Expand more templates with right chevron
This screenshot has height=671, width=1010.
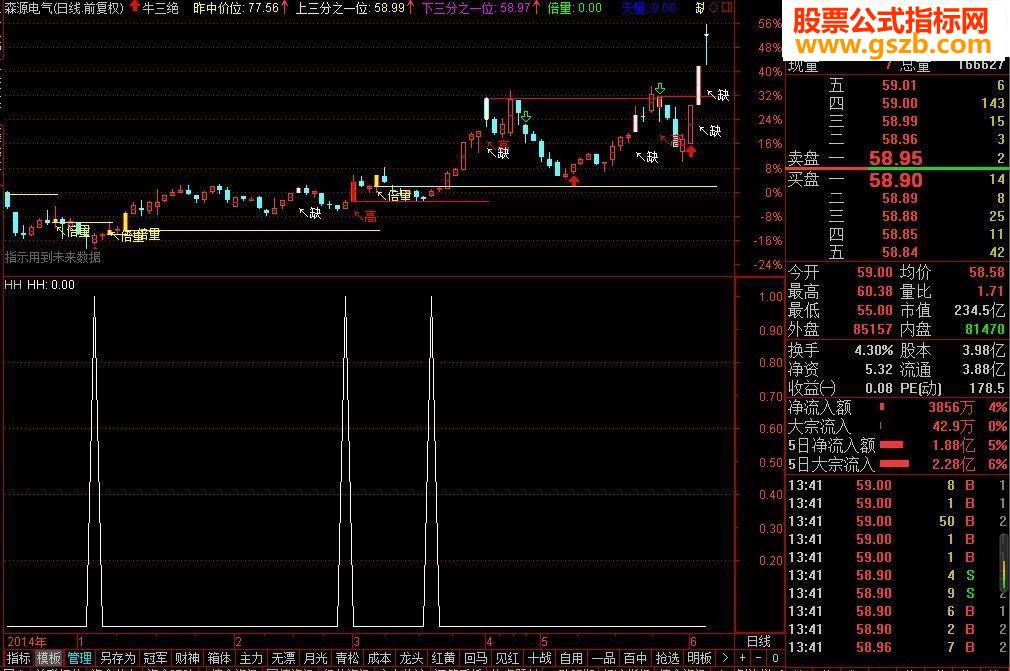click(x=725, y=658)
